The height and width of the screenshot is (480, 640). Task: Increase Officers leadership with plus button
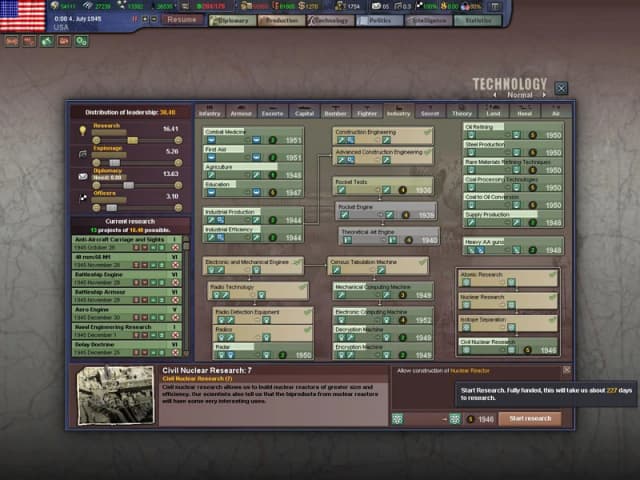click(x=178, y=208)
